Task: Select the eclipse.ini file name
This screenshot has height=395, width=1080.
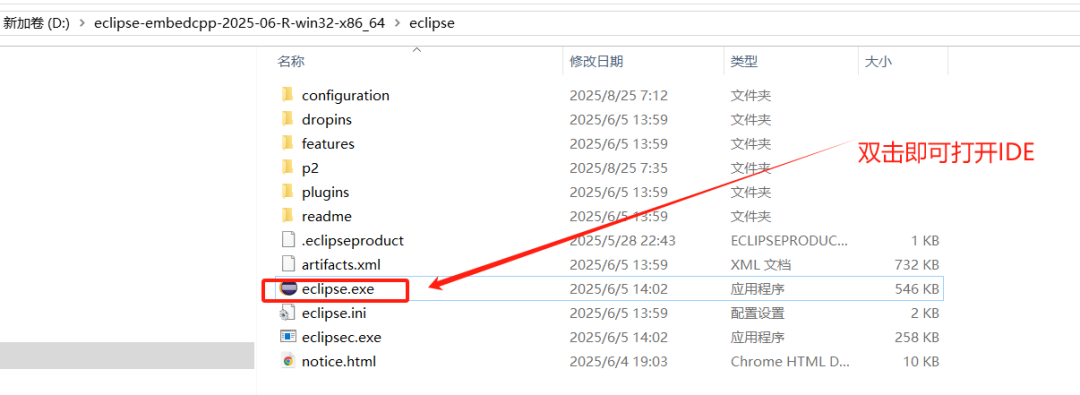Action: [x=333, y=313]
